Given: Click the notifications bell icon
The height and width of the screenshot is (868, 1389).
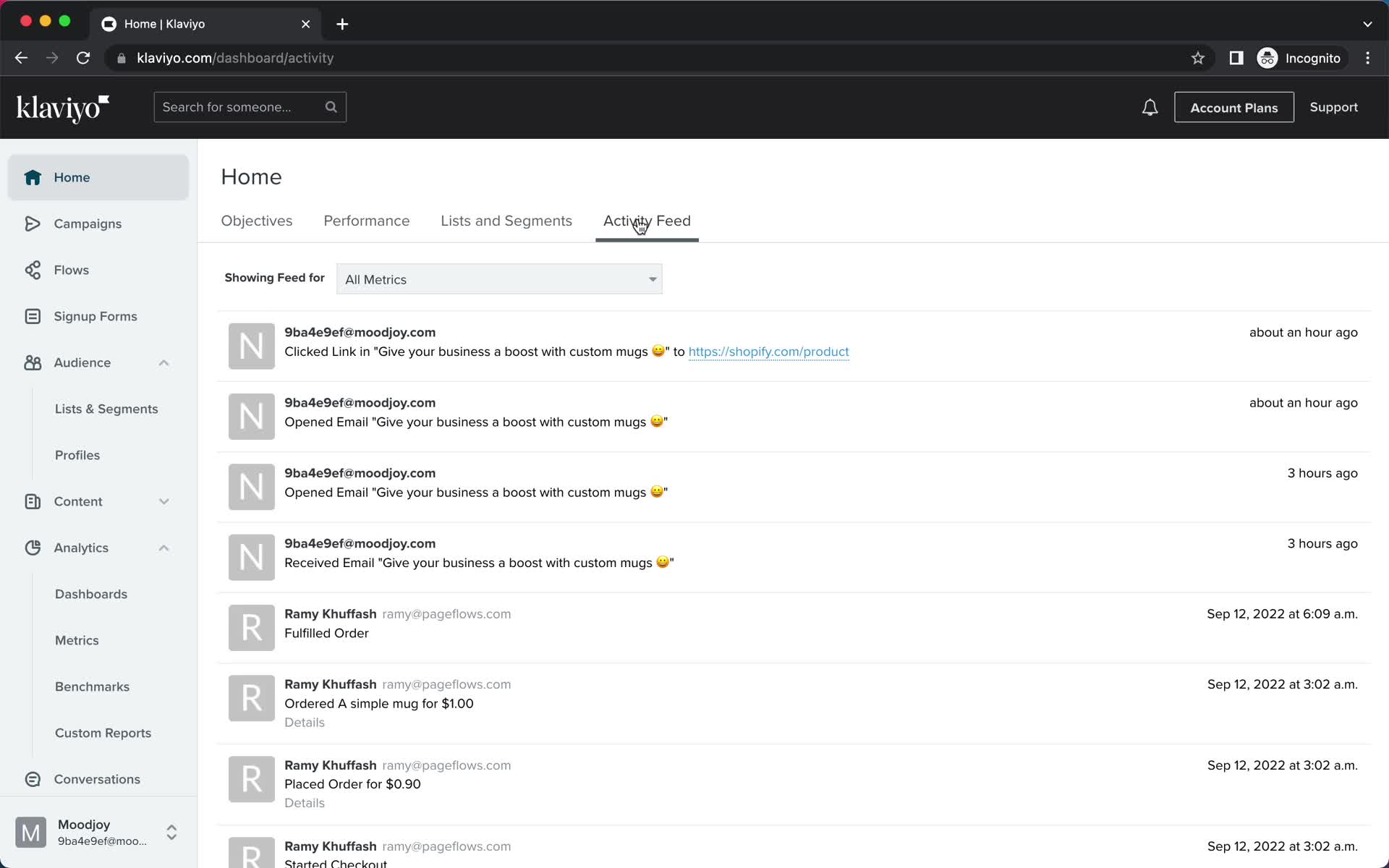Looking at the screenshot, I should pyautogui.click(x=1149, y=107).
